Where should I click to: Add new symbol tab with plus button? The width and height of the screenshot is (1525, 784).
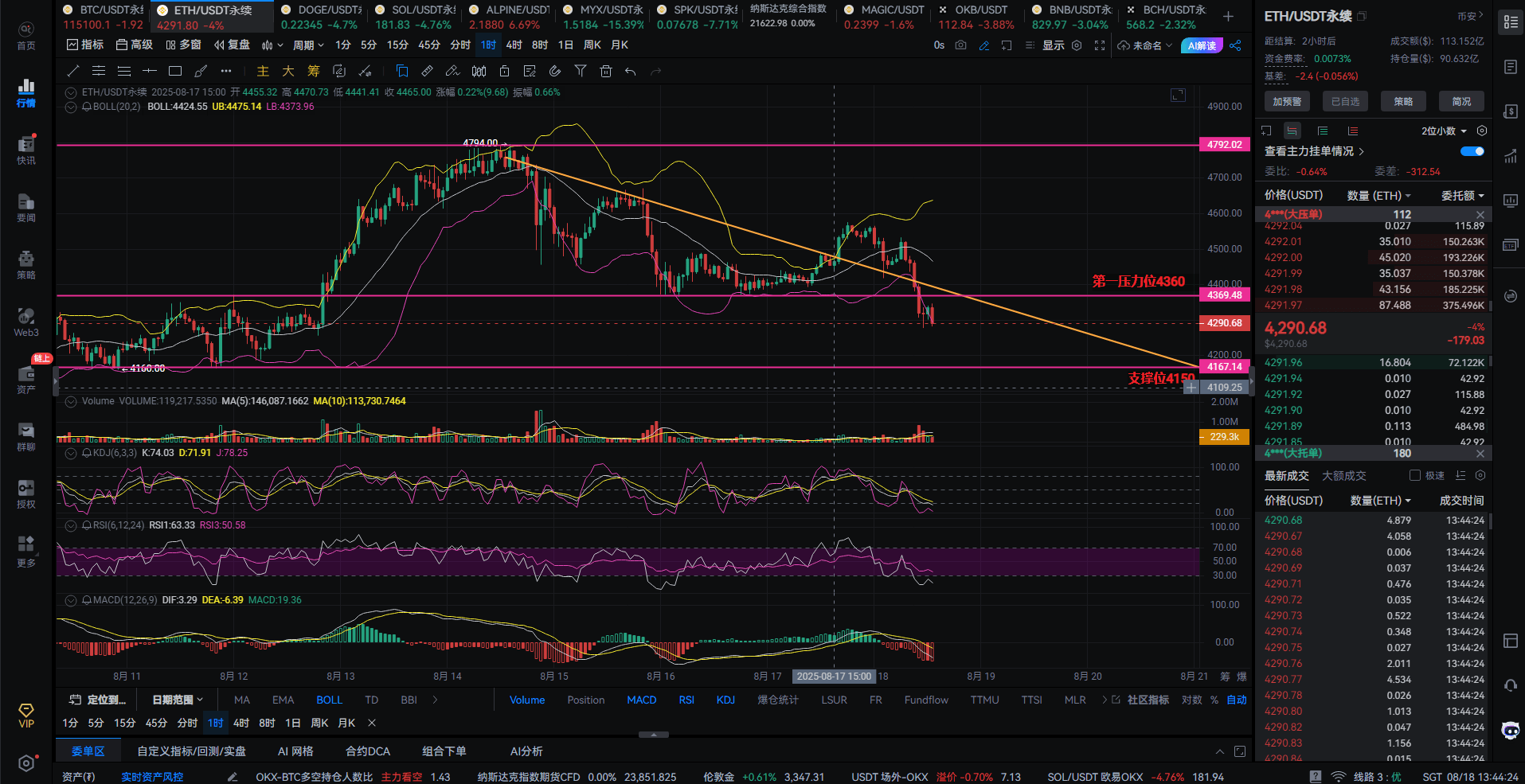click(x=1228, y=16)
